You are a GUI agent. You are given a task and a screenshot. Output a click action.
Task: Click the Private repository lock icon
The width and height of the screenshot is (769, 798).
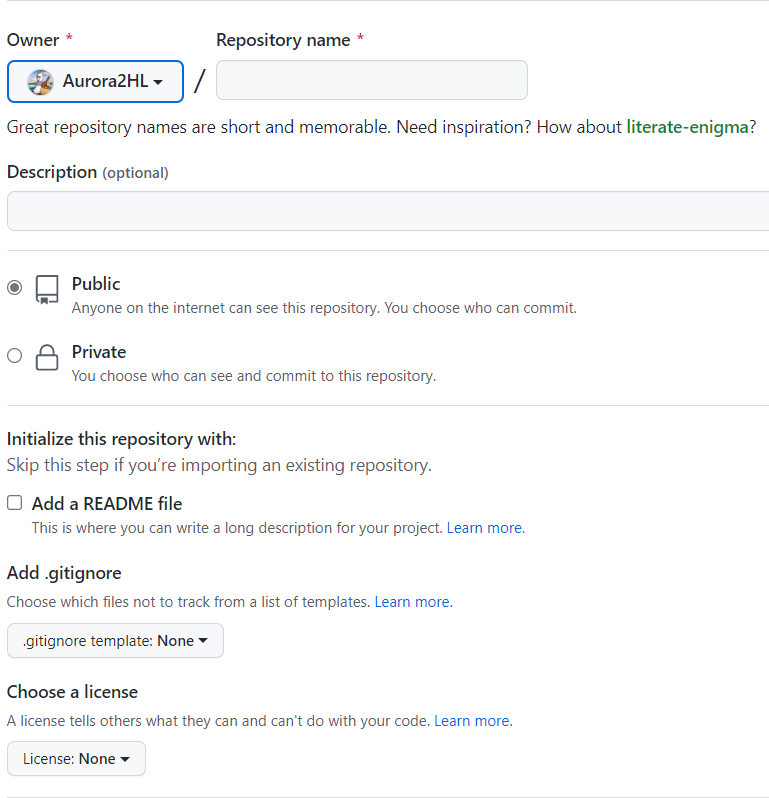[x=47, y=358]
